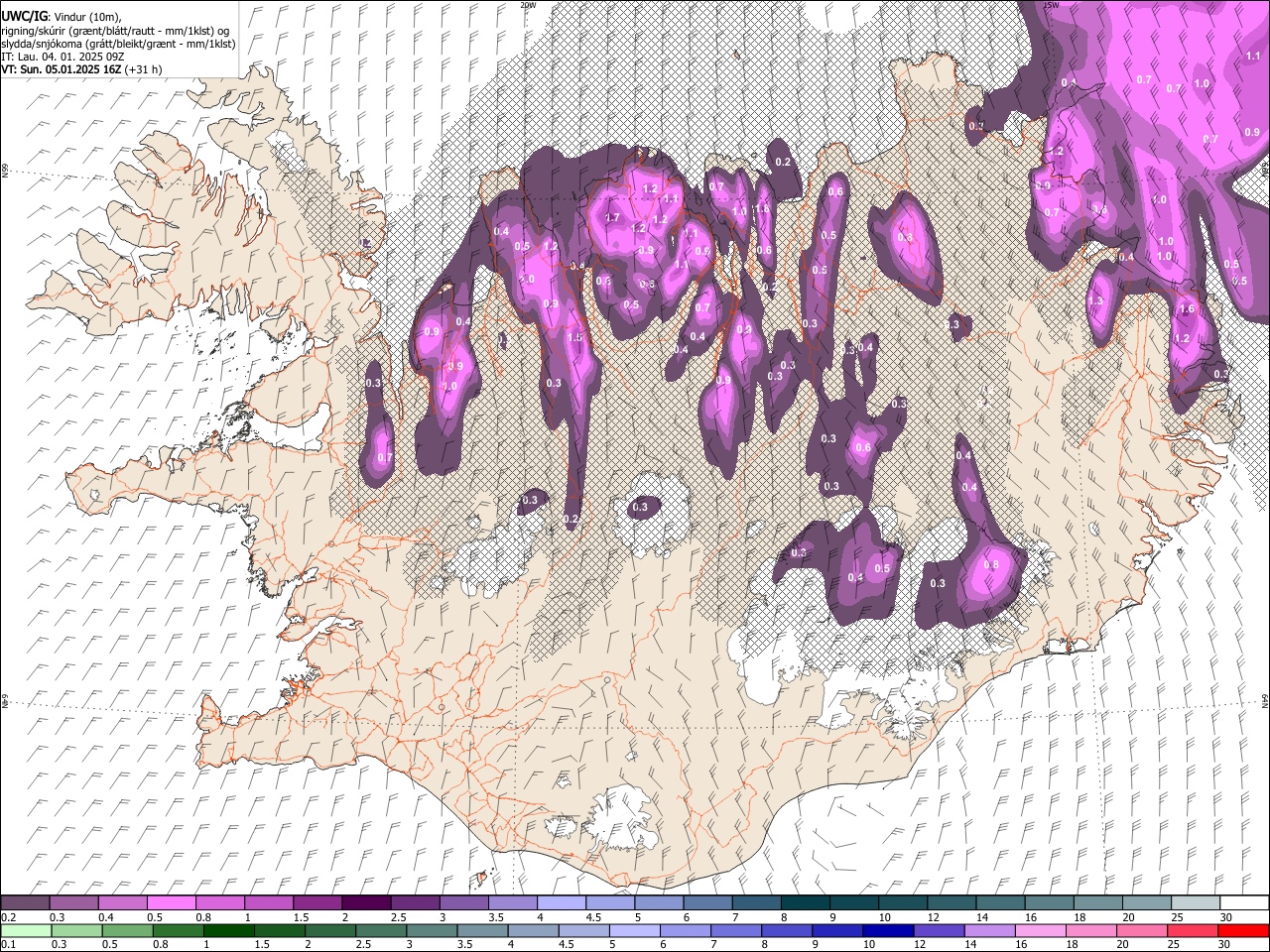Click the 3–3.5 swatch in the upper legend row
Image resolution: width=1270 pixels, height=952 pixels.
[463, 903]
